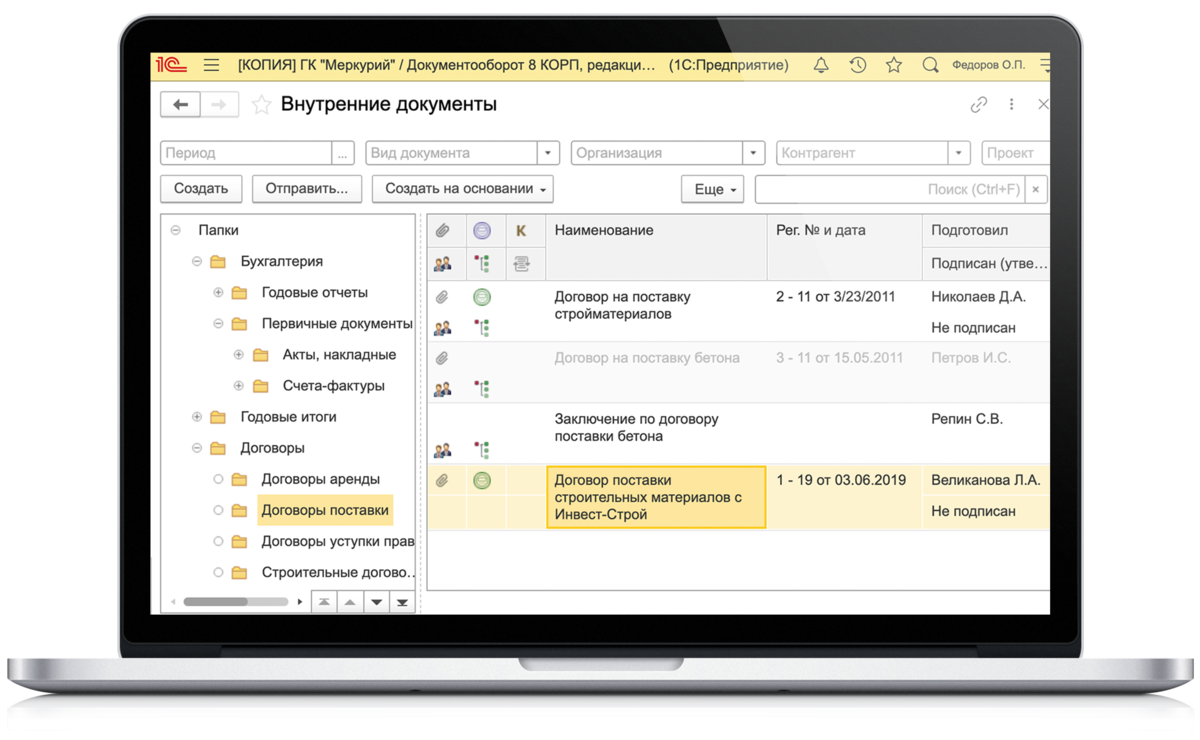Open the Вид документа dropdown
1200x740 pixels.
tap(548, 153)
